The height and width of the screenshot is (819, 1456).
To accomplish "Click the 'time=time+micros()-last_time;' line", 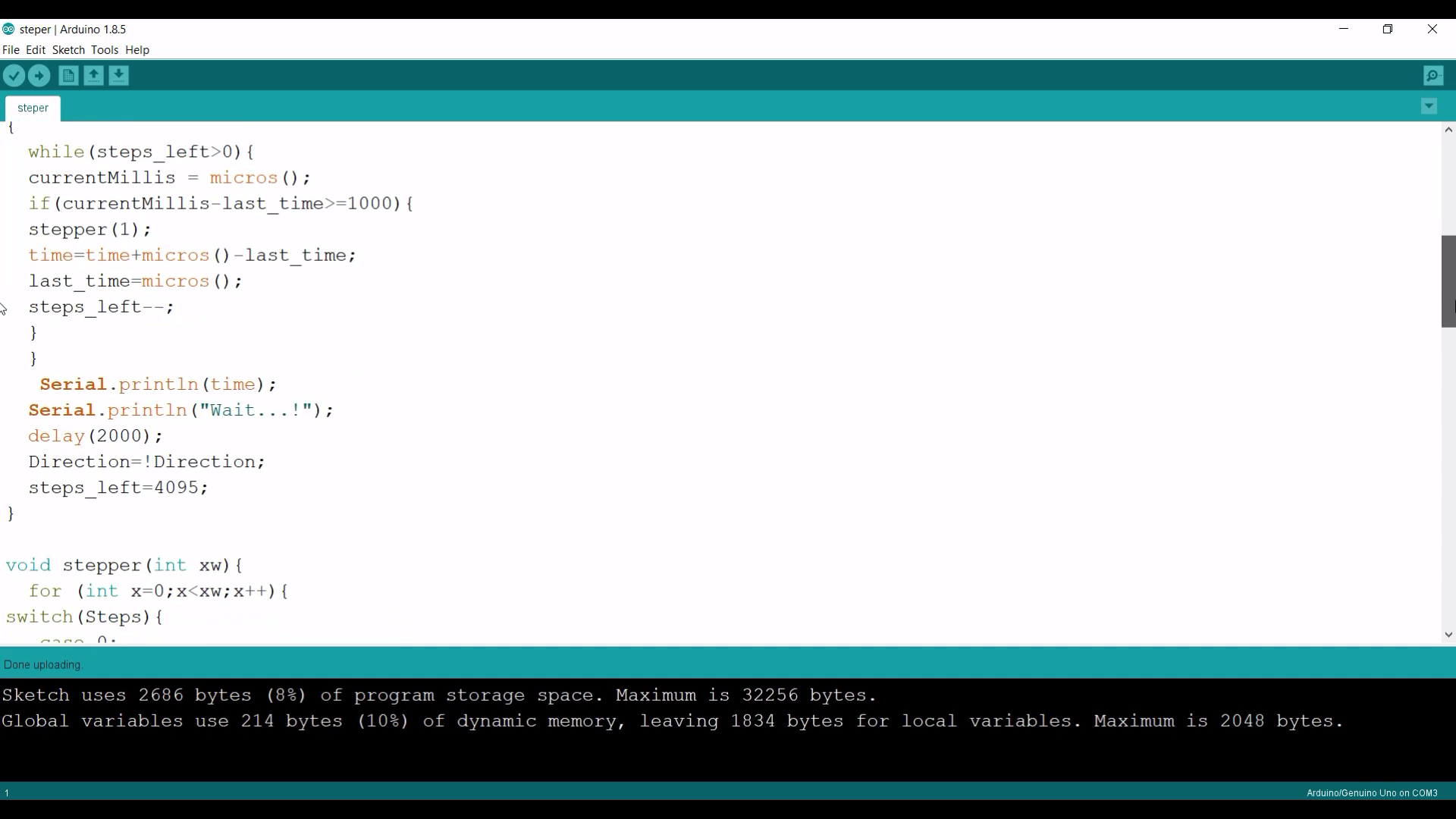I will 193,256.
